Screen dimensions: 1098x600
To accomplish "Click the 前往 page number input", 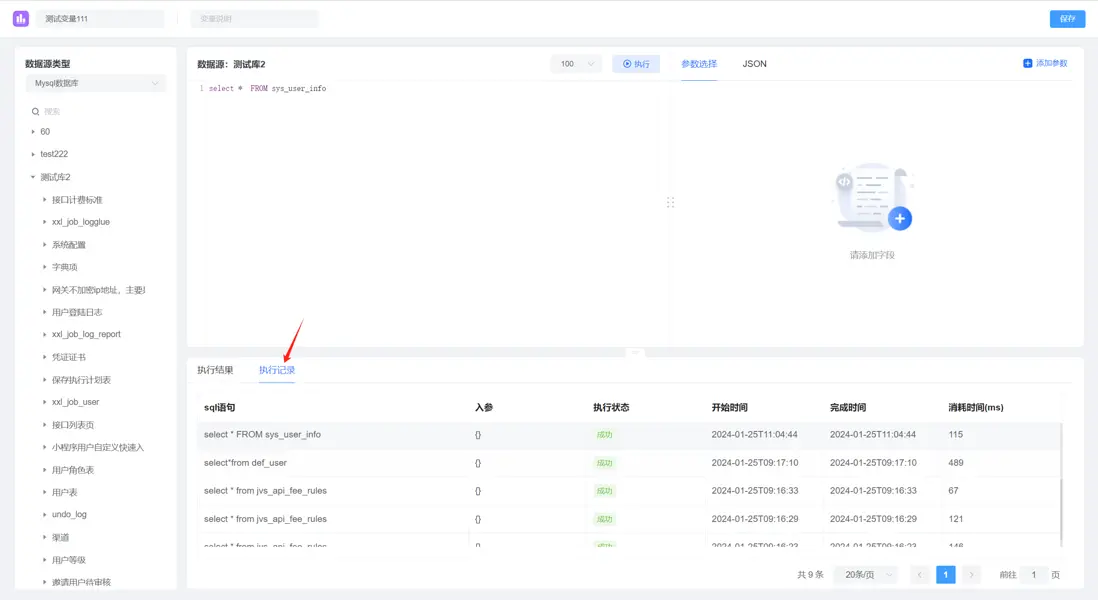I will [x=1034, y=575].
